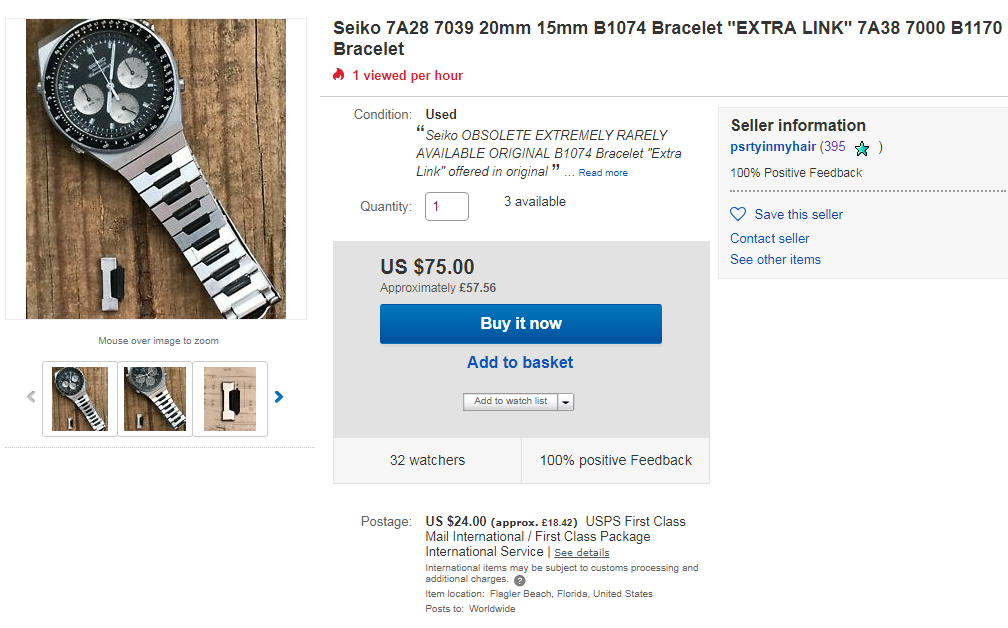Click the Buy it now button
Screen dimensions: 1008x628
pos(521,324)
